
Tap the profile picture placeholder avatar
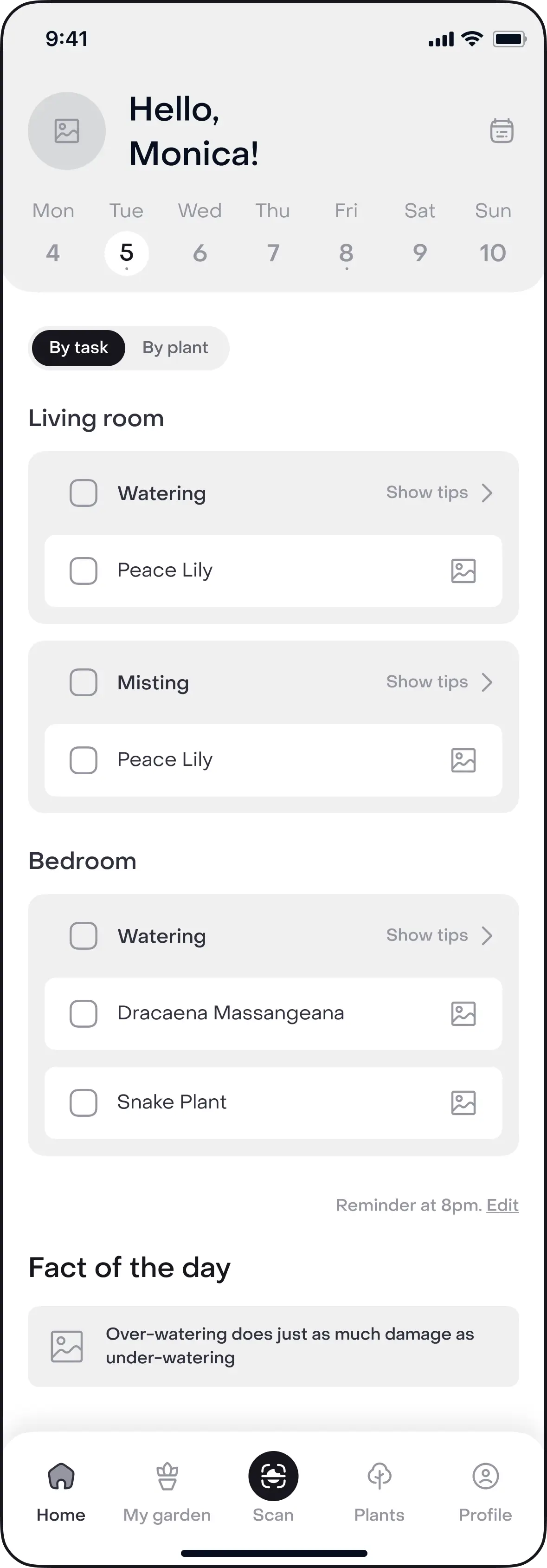click(67, 131)
